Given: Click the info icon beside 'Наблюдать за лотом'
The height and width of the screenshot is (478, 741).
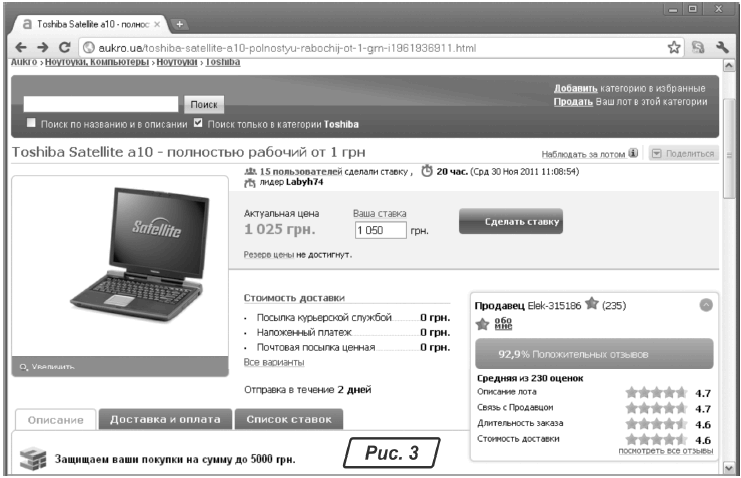Looking at the screenshot, I should (x=633, y=154).
